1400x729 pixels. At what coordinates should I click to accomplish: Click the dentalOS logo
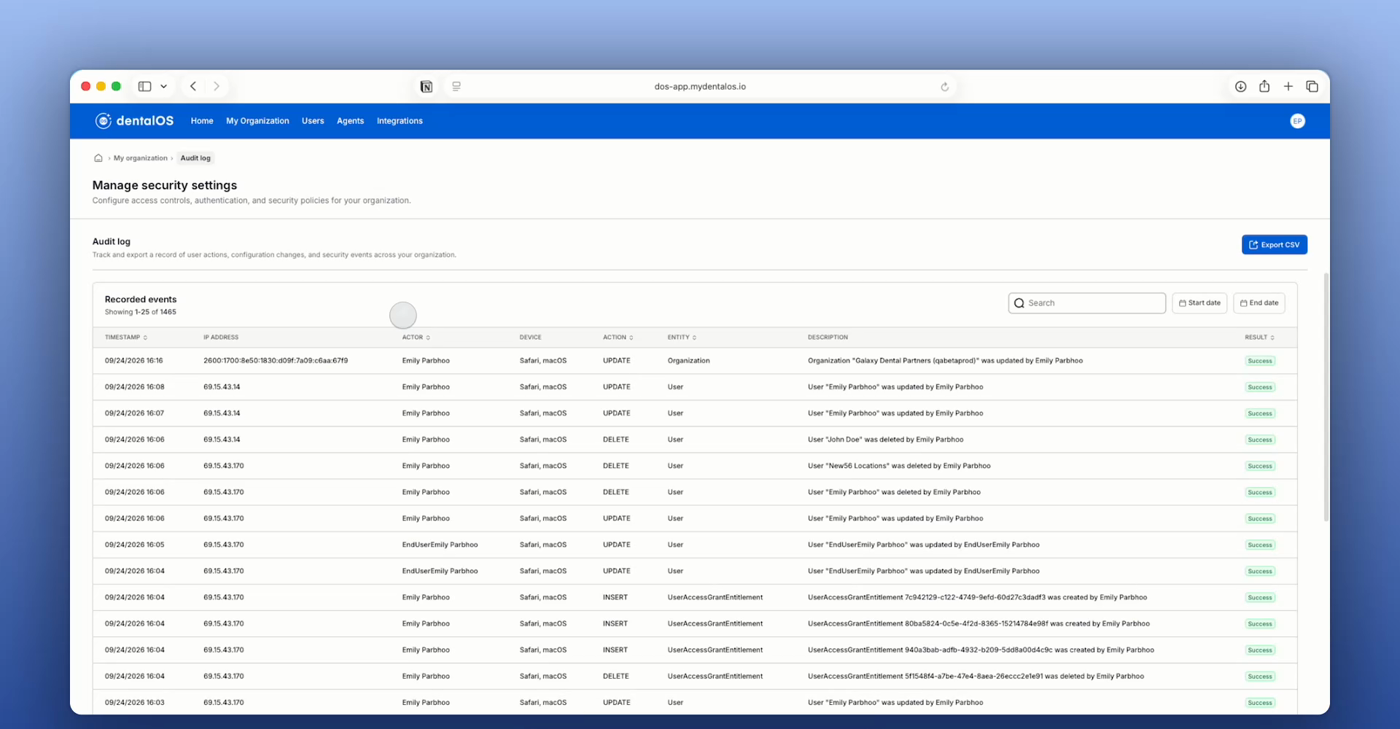[x=134, y=121]
